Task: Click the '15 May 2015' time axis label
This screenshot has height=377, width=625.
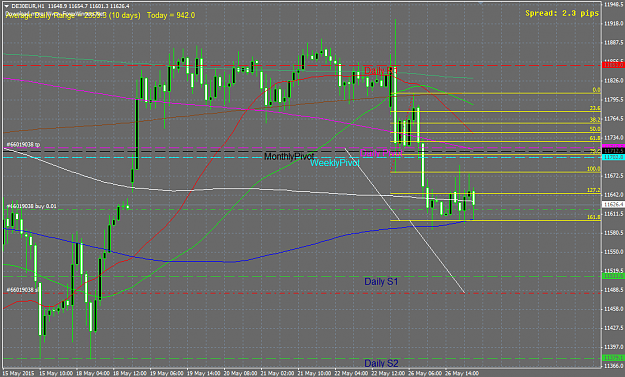Action: click(x=18, y=373)
